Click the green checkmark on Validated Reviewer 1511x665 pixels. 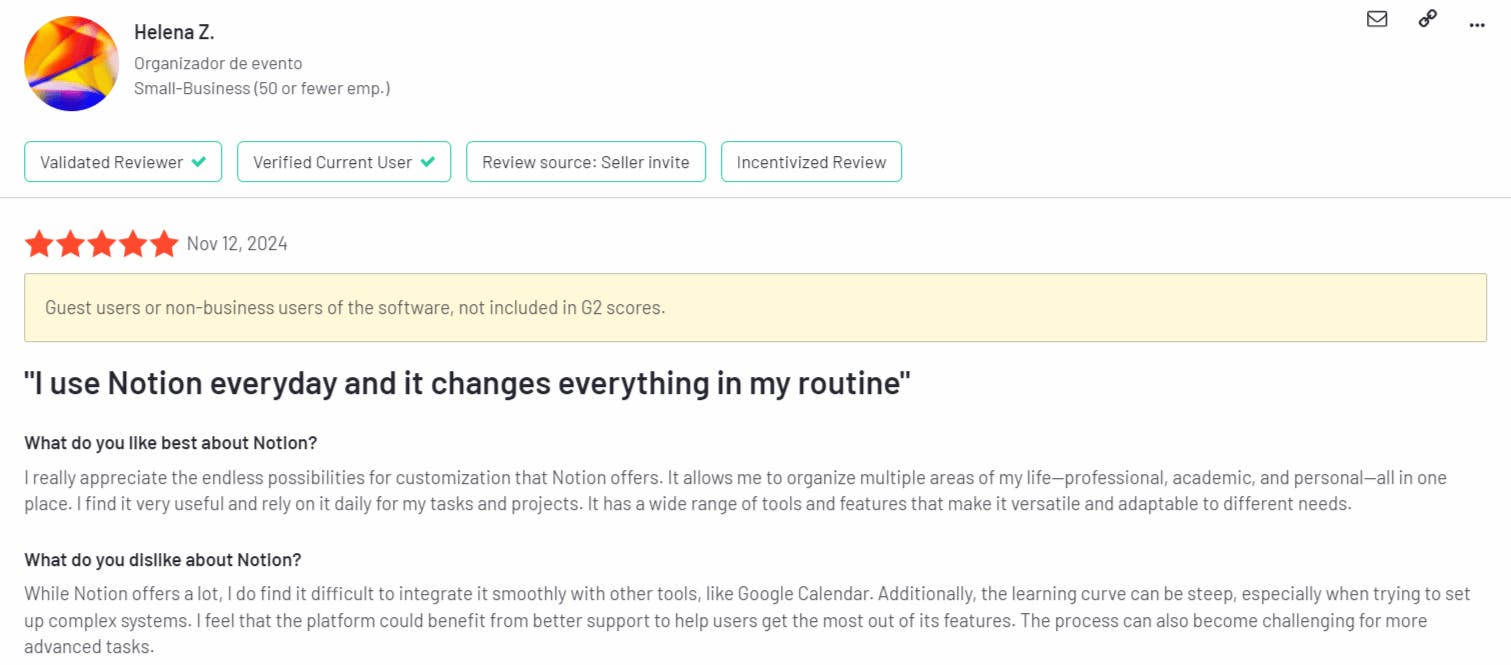point(197,161)
